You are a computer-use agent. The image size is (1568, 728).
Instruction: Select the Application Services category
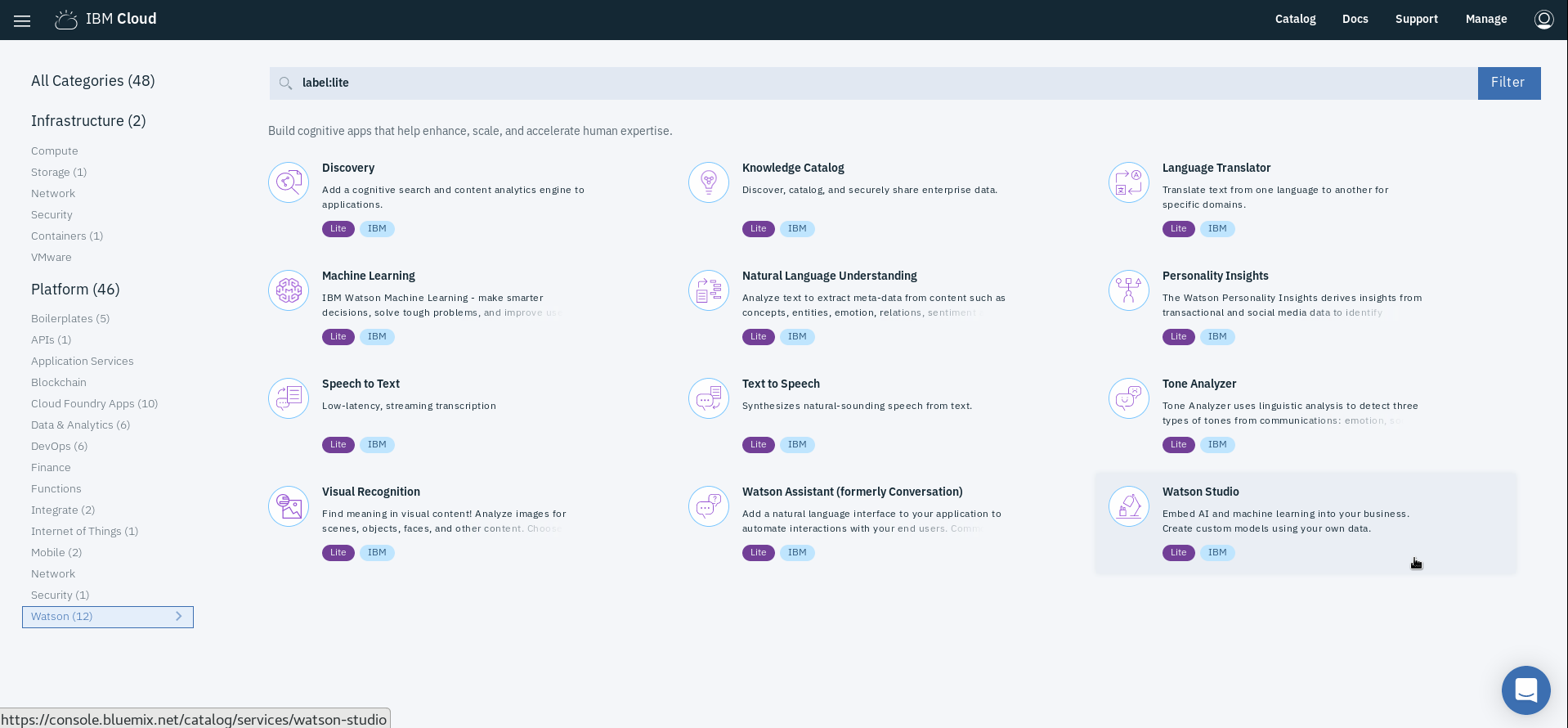point(83,362)
